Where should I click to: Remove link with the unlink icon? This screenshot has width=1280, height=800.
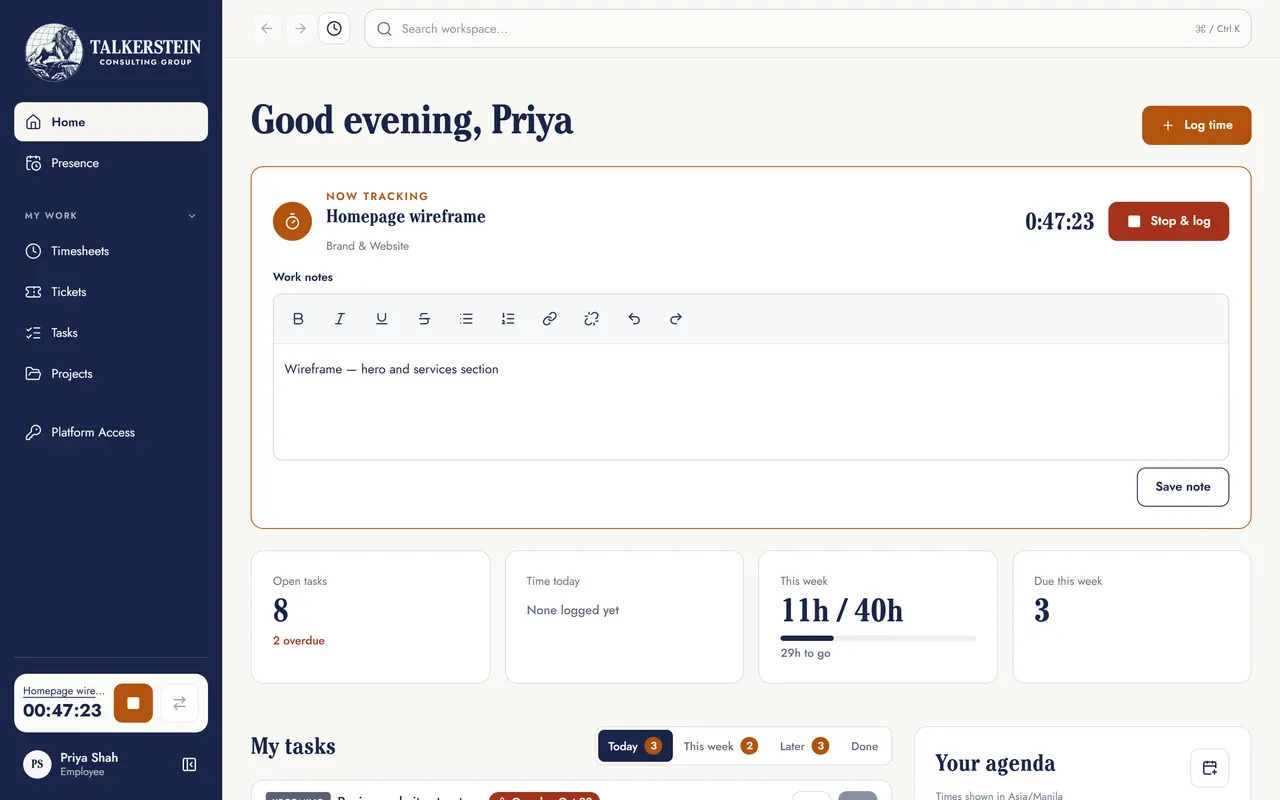[x=592, y=319]
